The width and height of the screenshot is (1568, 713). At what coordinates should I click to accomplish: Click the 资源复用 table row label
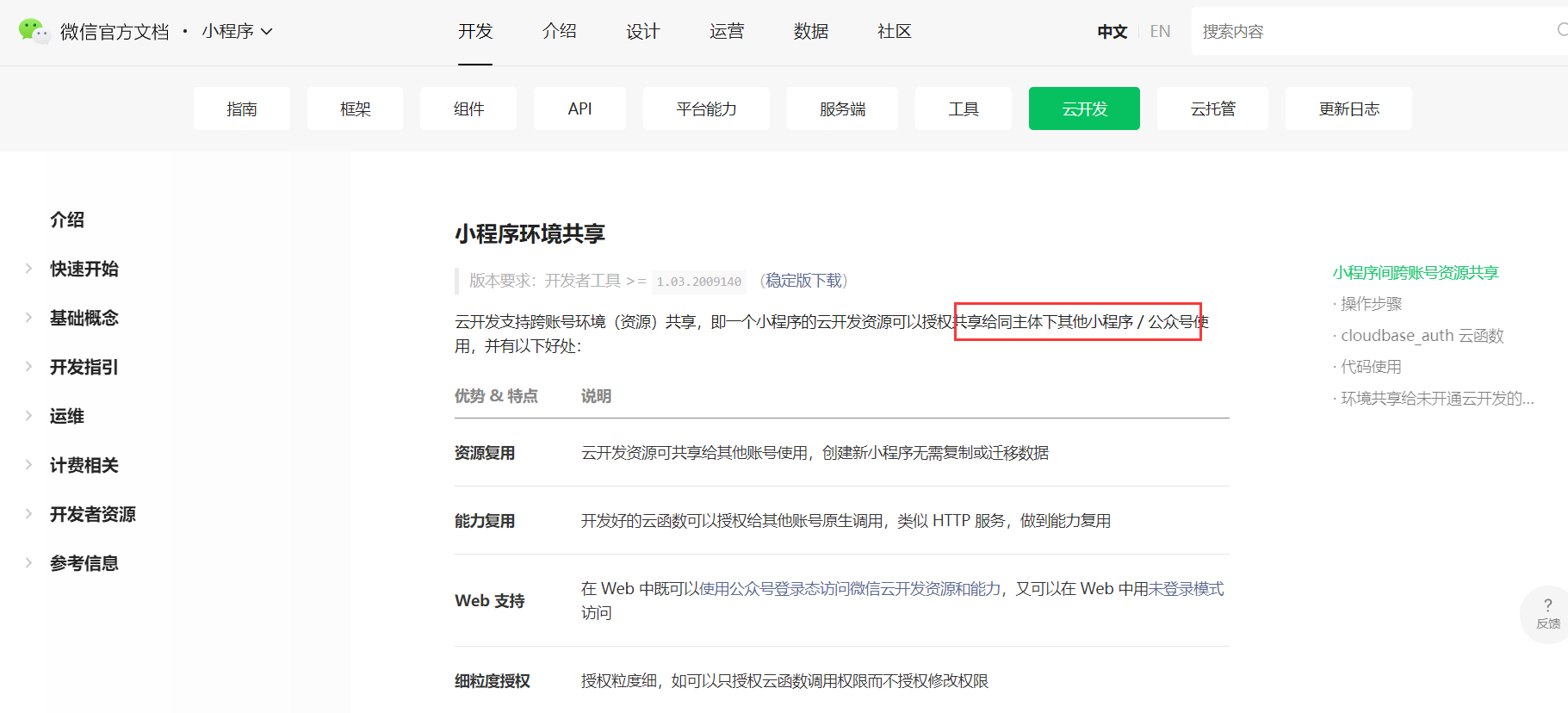[x=485, y=453]
